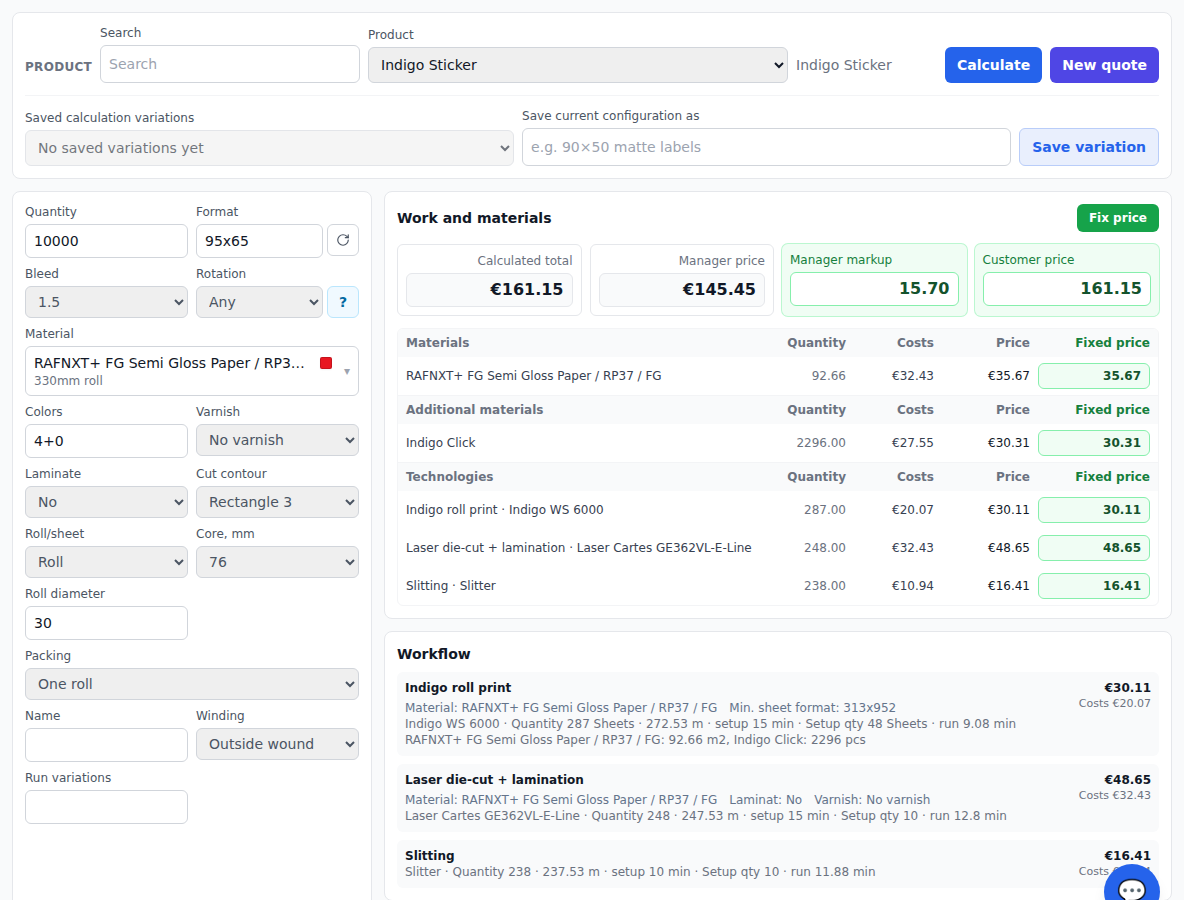Open the Cut contour dropdown
Viewport: 1184px width, 900px height.
(x=277, y=502)
